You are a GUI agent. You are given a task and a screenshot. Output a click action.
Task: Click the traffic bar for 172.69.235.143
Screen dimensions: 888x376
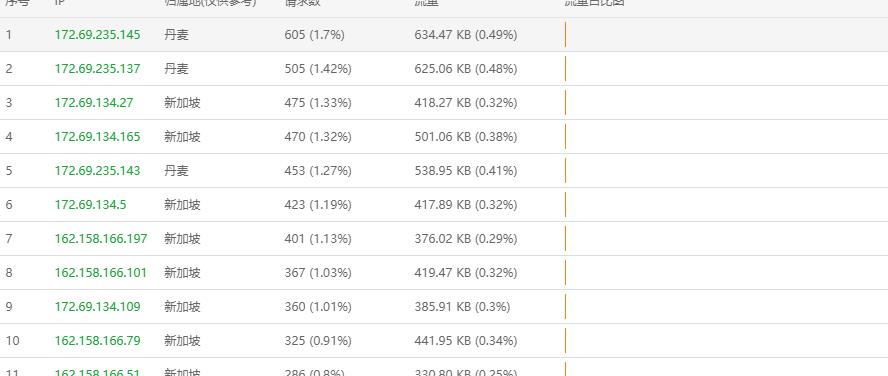point(565,170)
